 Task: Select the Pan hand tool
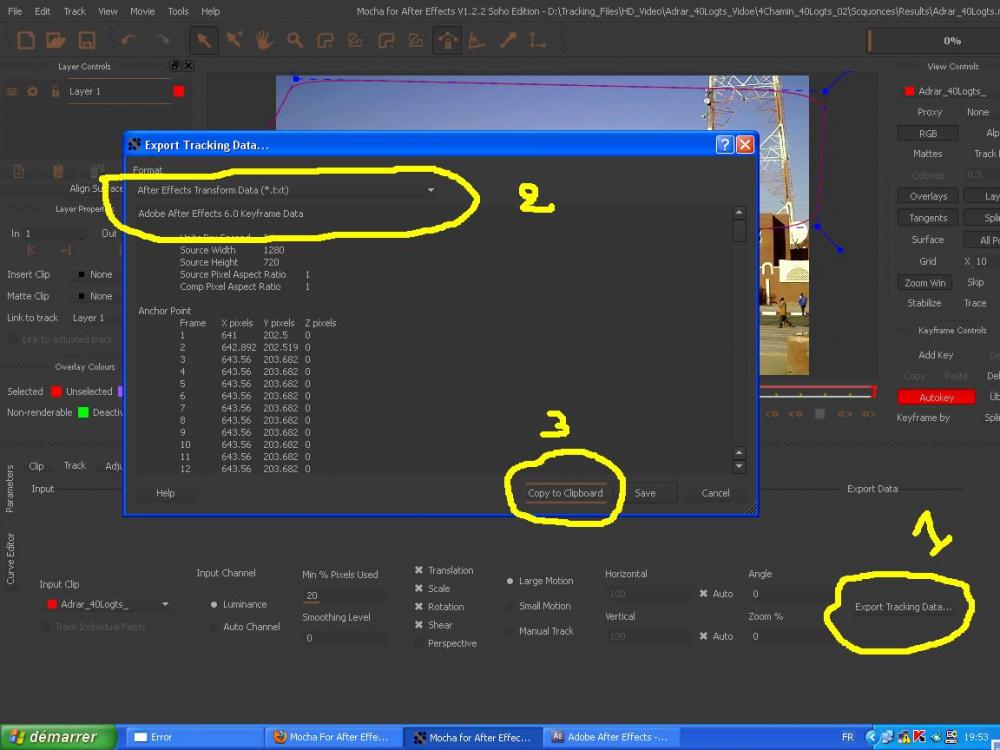coord(264,40)
